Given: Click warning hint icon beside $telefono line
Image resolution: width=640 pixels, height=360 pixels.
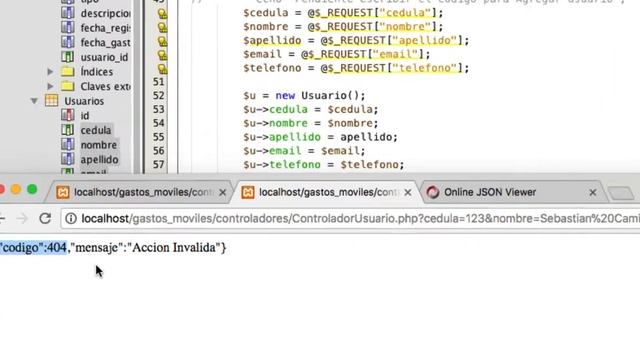Looking at the screenshot, I should [x=162, y=69].
